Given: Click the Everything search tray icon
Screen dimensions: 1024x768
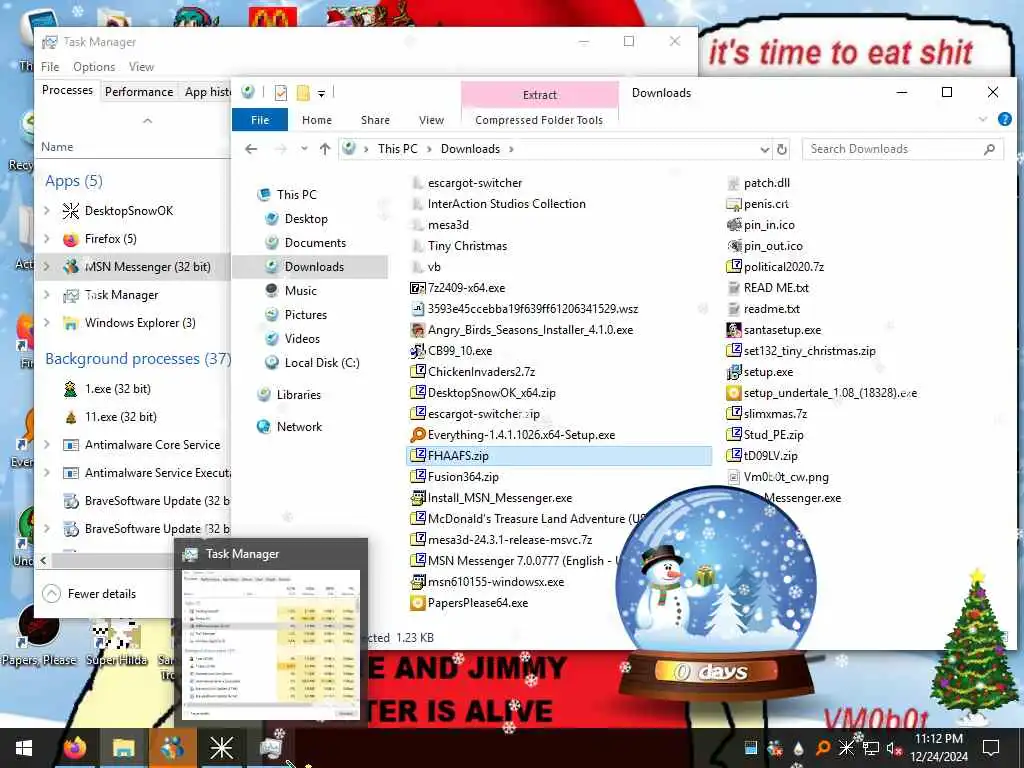Looking at the screenshot, I should point(823,748).
